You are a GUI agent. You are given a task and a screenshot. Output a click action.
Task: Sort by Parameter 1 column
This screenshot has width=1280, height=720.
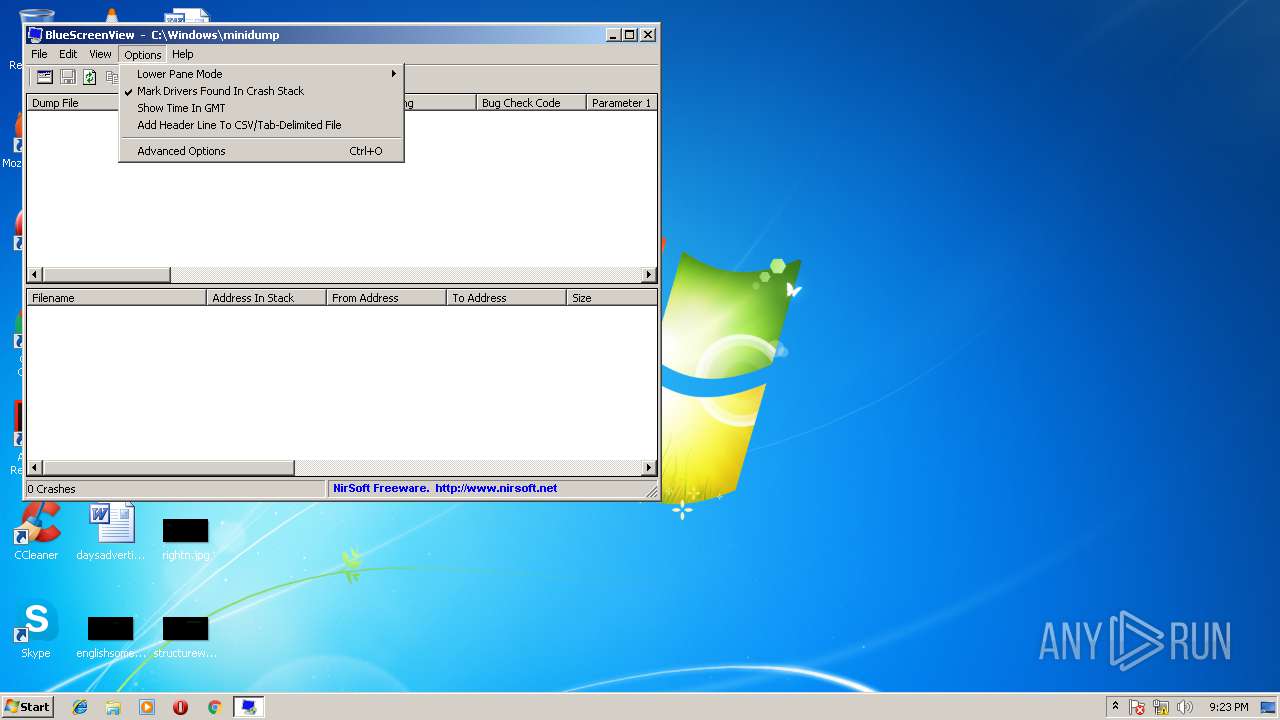[x=621, y=103]
